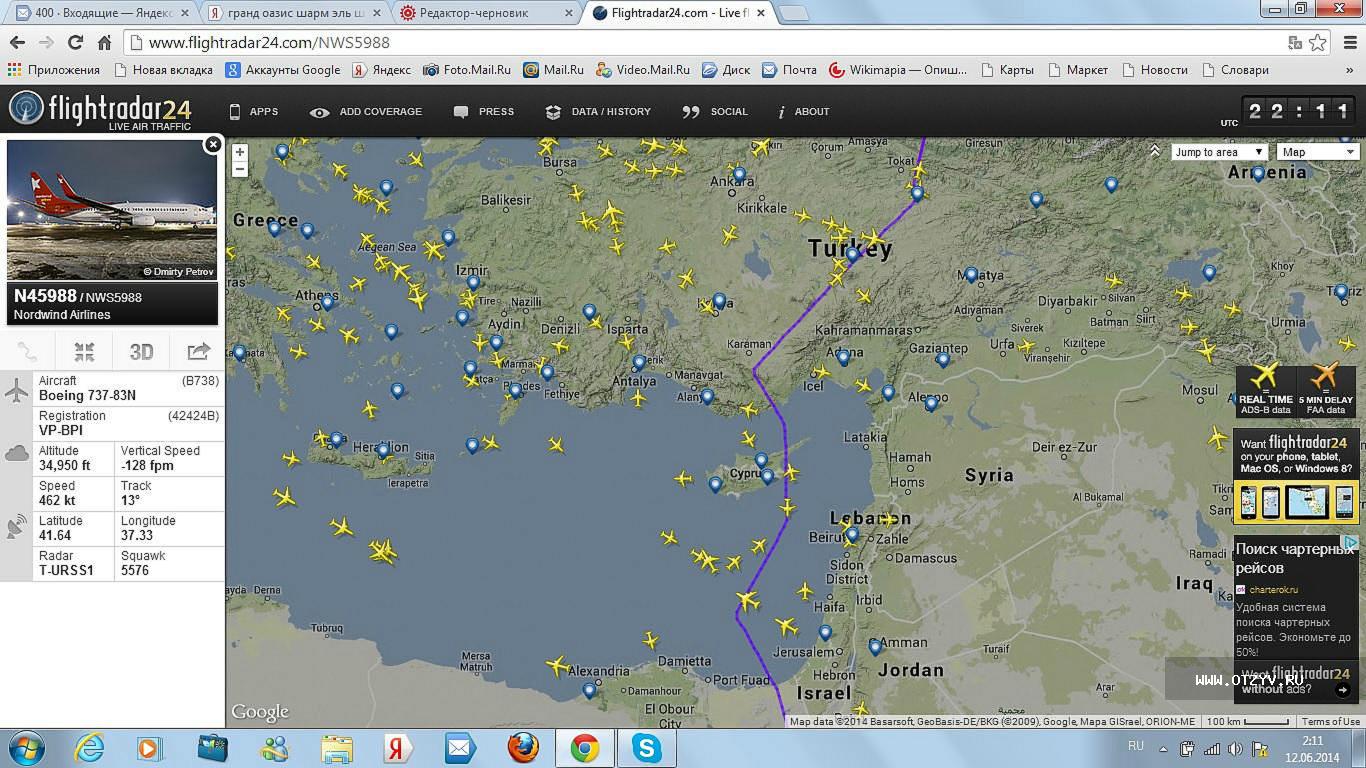Select airport marker near Malatya
Screen dimensions: 1366x768
pyautogui.click(x=970, y=275)
